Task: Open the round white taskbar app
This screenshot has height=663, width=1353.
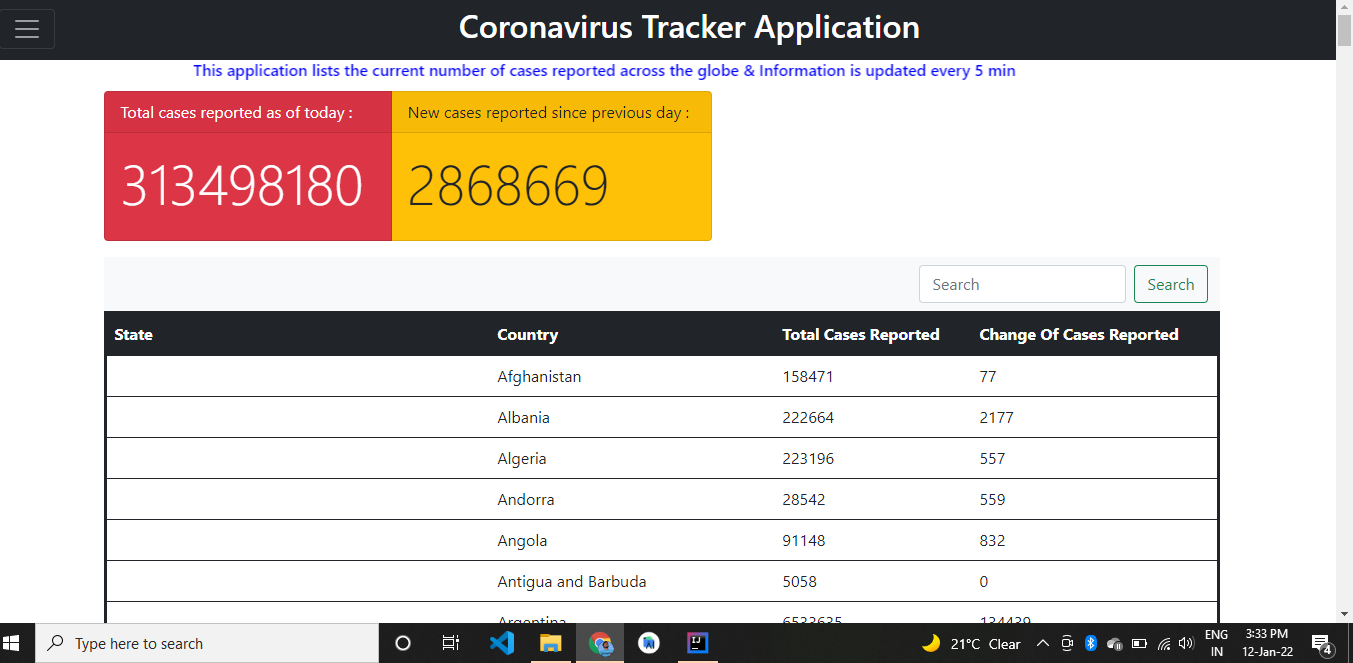Action: [x=649, y=643]
